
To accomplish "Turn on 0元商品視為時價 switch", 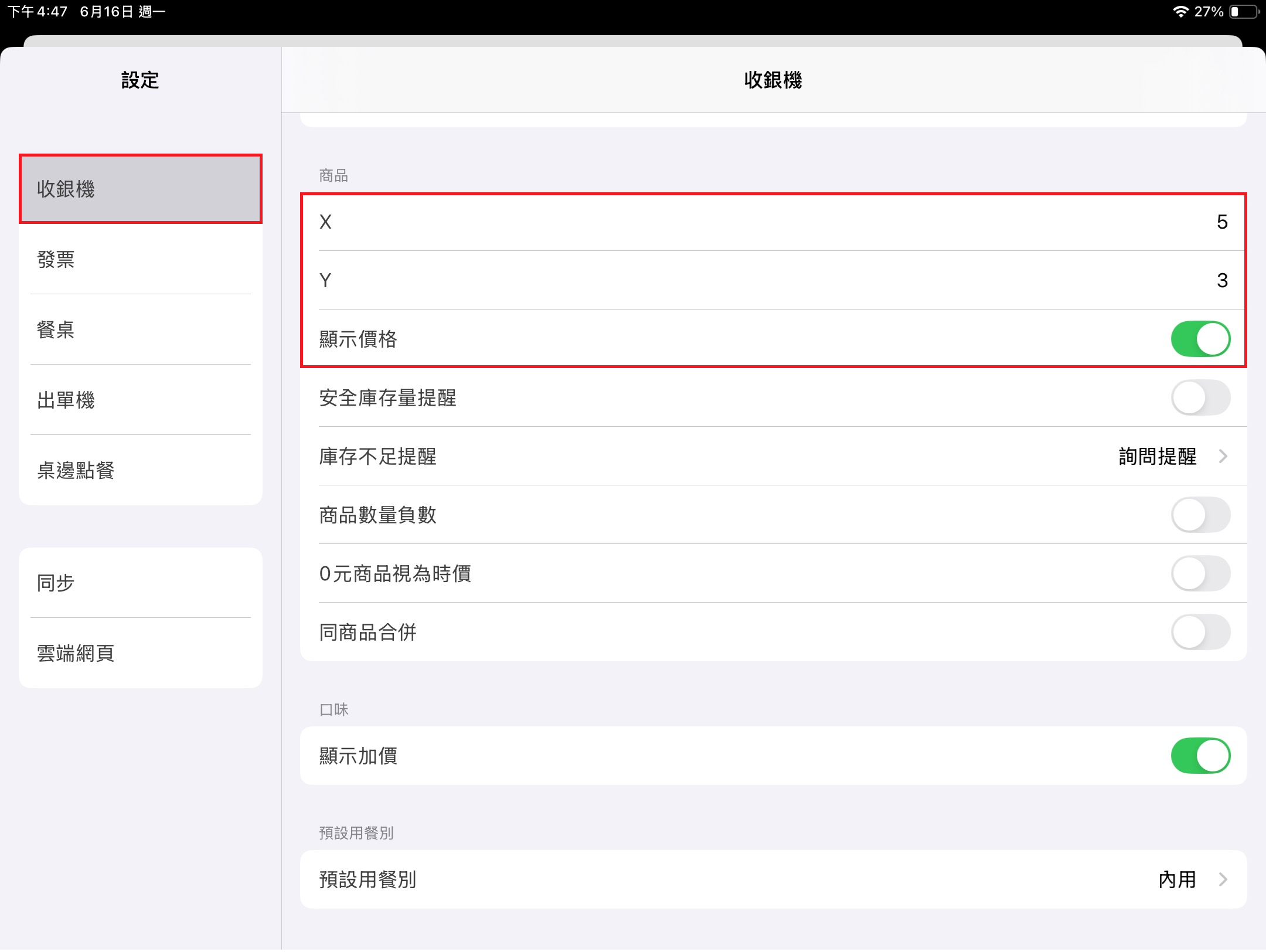I will 1200,573.
